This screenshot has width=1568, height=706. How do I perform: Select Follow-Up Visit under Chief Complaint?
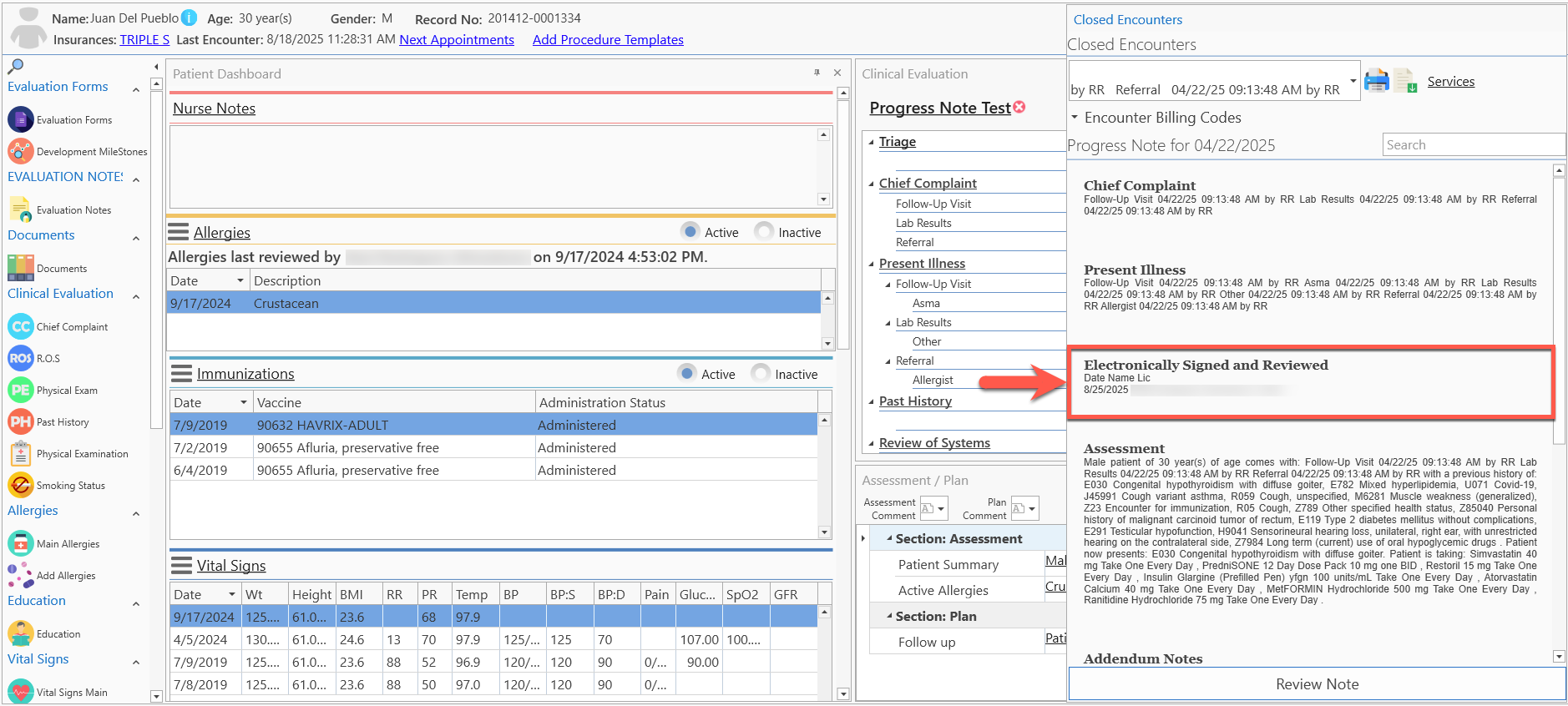[933, 204]
